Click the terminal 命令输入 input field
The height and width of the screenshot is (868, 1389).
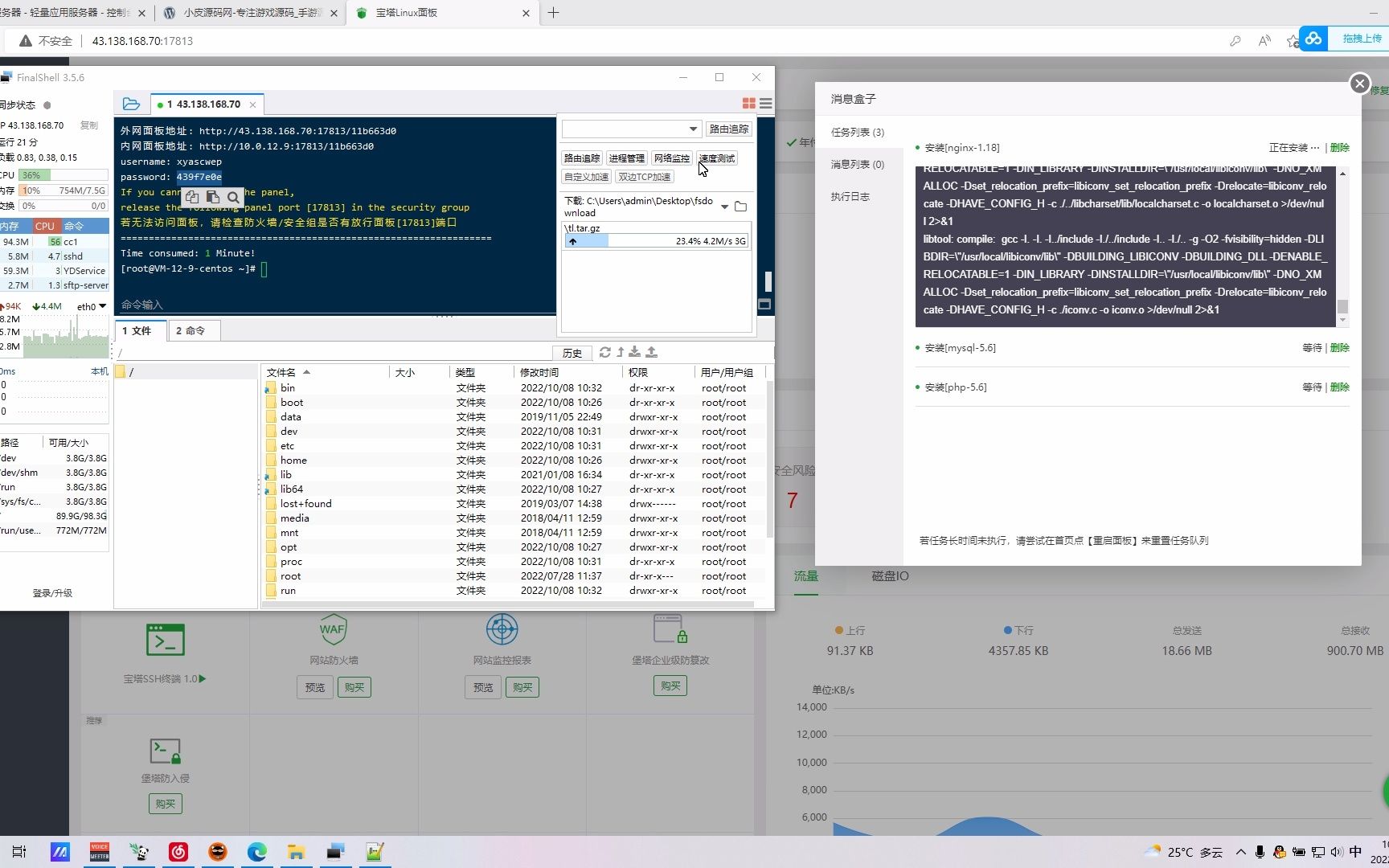click(334, 305)
